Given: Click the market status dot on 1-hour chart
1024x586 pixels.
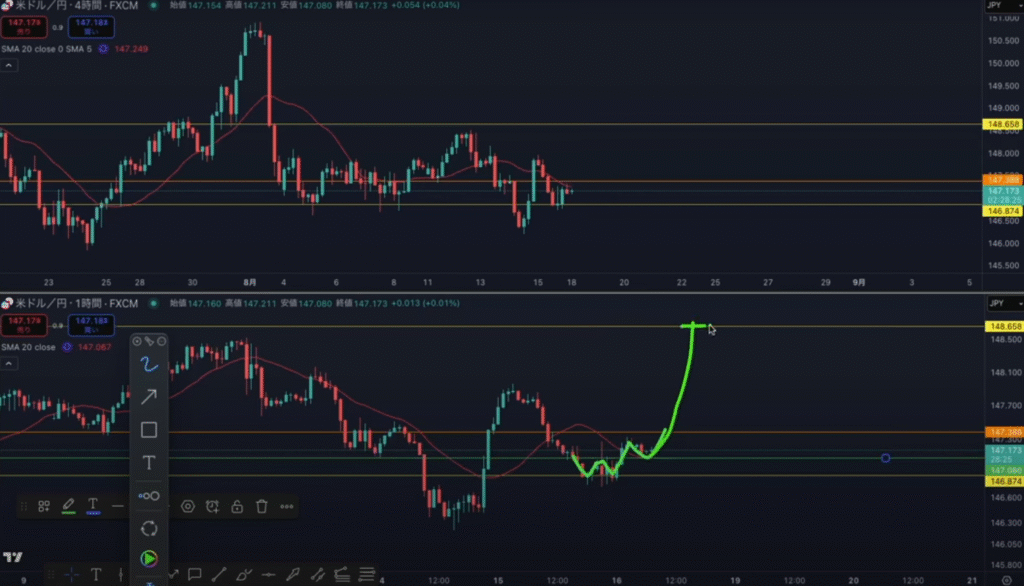Looking at the screenshot, I should click(x=153, y=303).
